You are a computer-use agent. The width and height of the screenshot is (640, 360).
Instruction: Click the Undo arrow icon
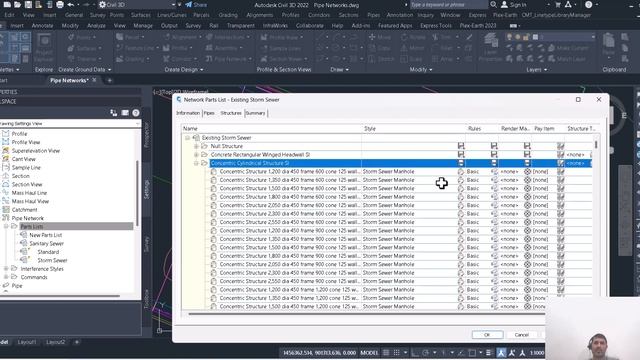coord(71,4)
